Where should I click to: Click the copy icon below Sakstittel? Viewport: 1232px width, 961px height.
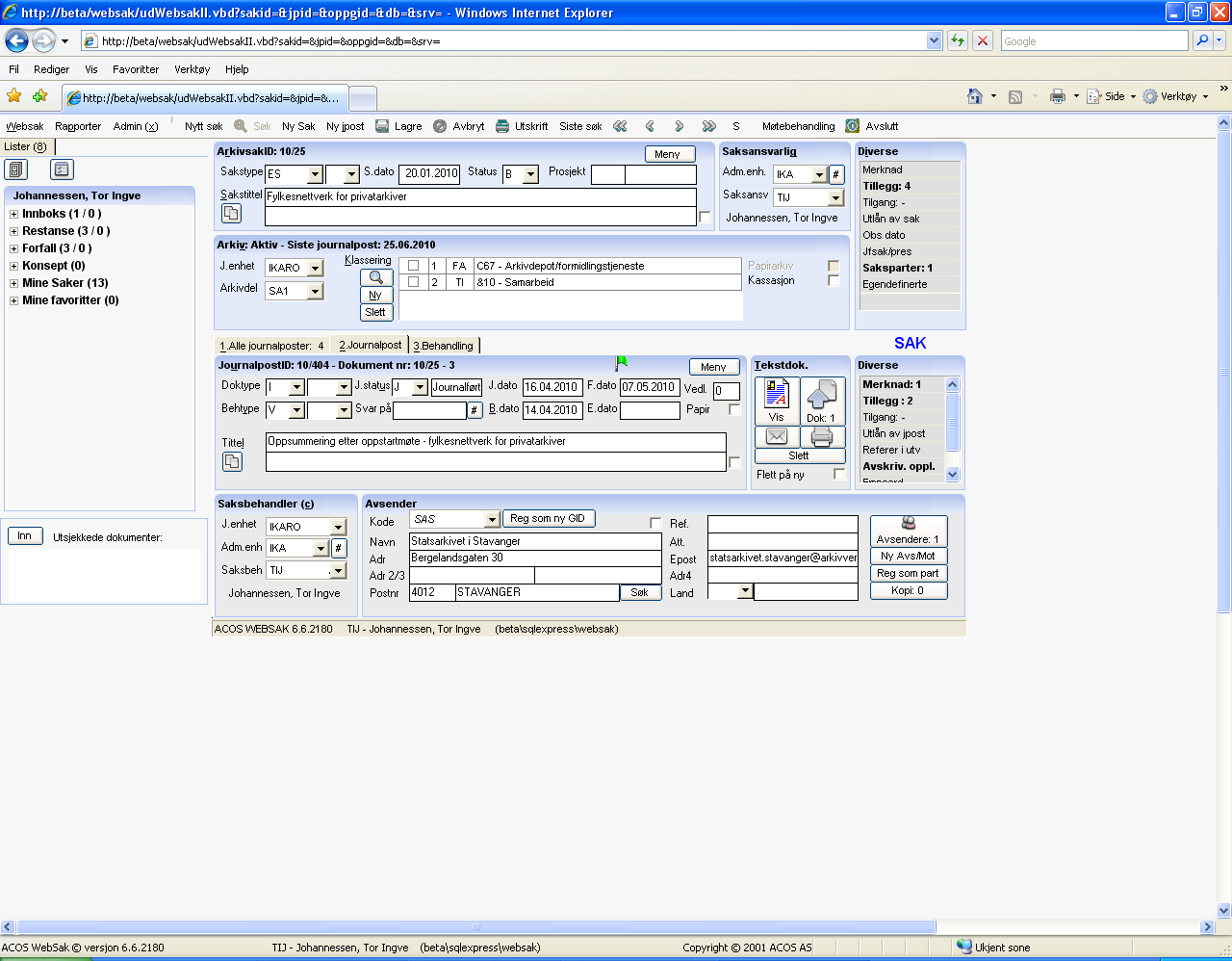(x=231, y=213)
